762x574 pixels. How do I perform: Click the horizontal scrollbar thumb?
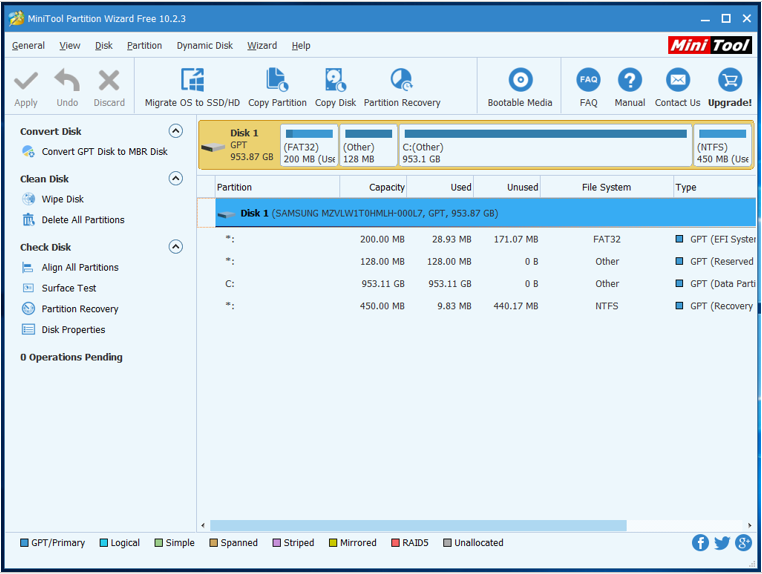tap(418, 525)
